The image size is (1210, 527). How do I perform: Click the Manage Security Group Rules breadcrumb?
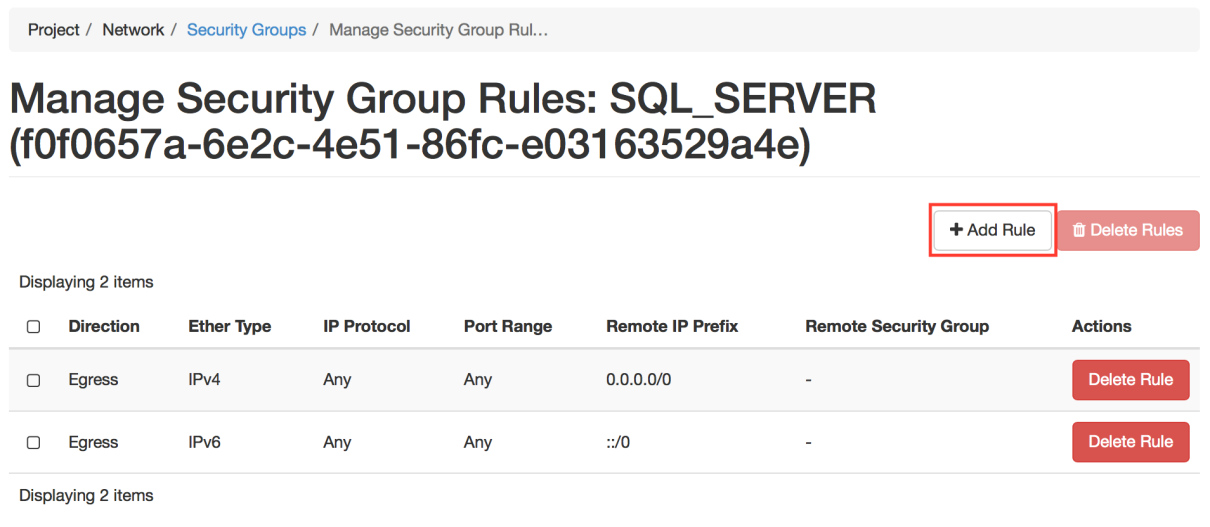tap(438, 30)
